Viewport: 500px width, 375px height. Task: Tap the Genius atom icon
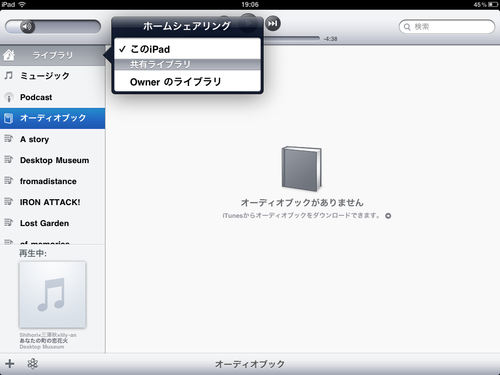pos(32,364)
